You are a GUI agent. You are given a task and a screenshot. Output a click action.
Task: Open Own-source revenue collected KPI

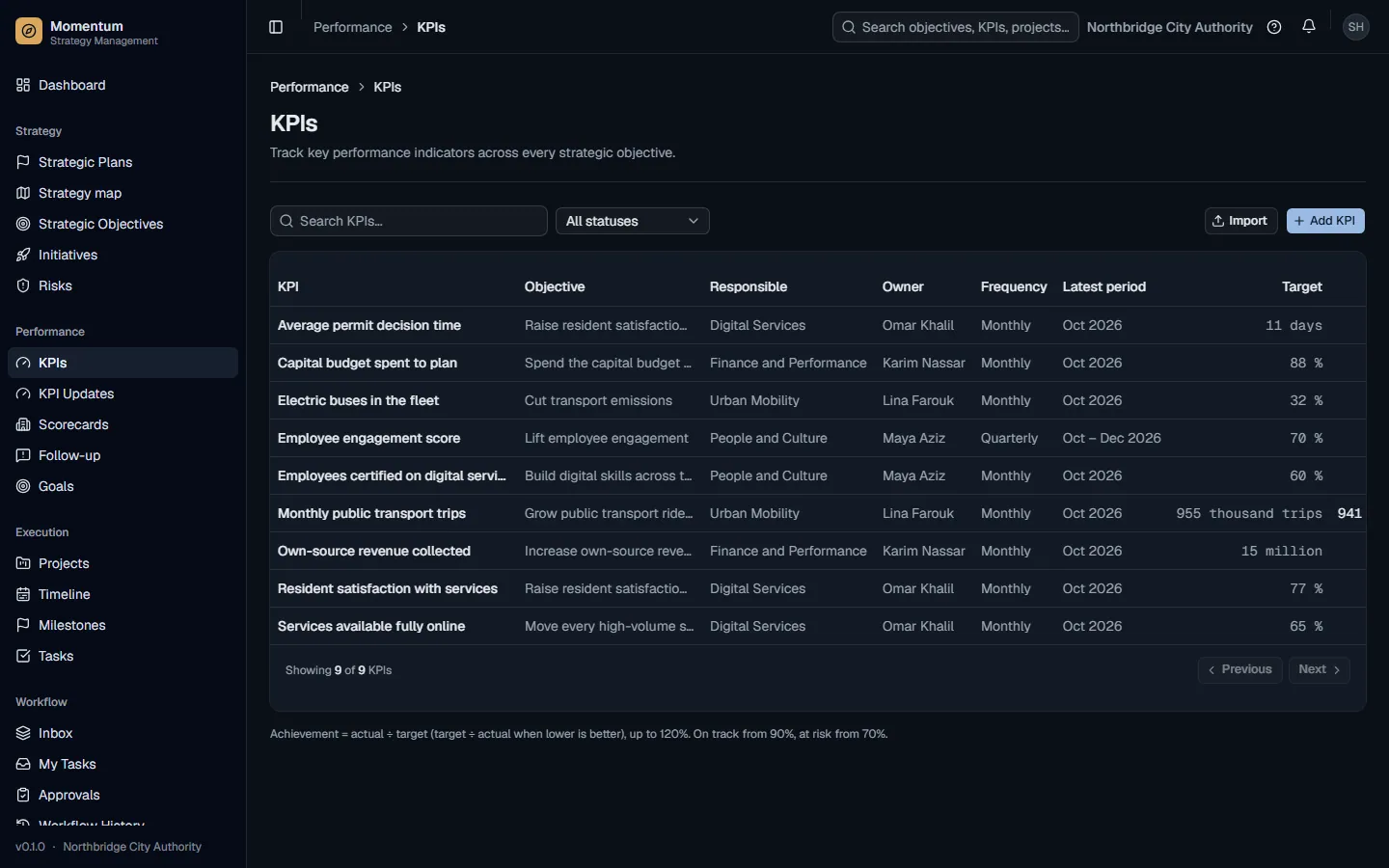[374, 551]
